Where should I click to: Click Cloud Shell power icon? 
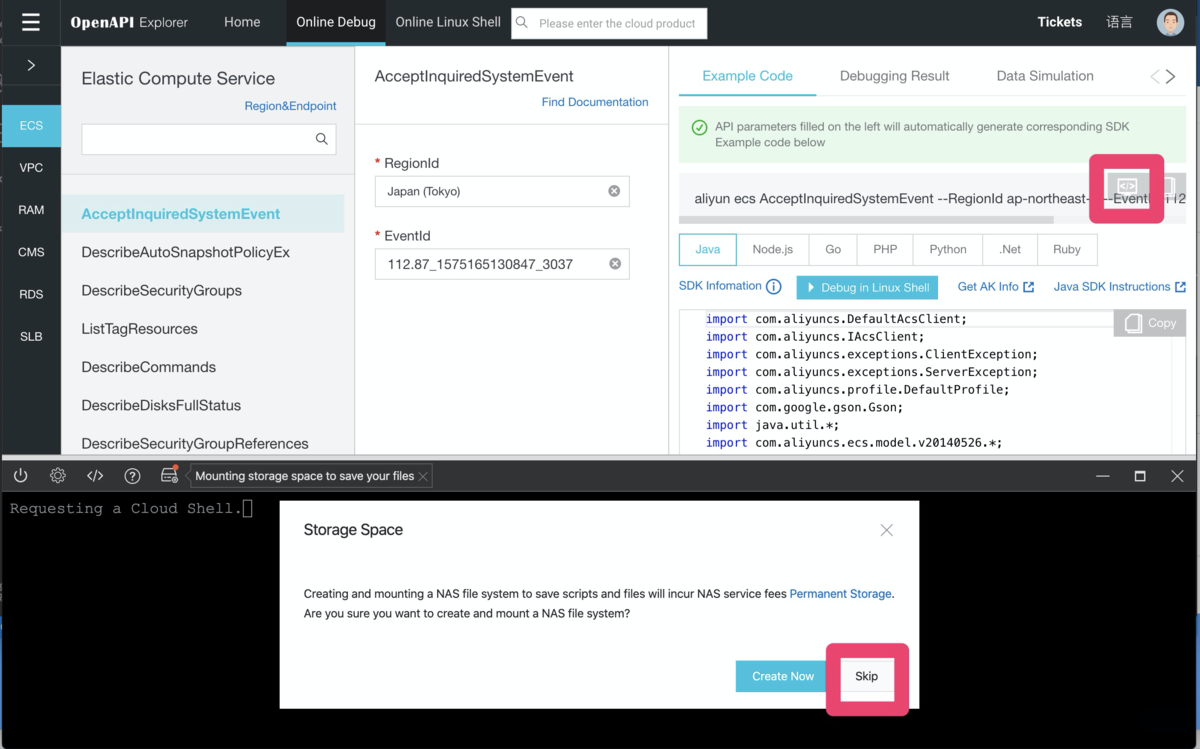tap(20, 476)
